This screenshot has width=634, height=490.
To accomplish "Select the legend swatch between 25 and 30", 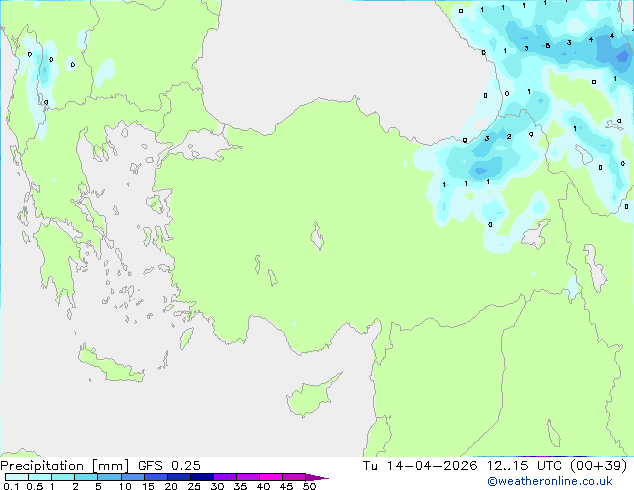I will pos(201,477).
